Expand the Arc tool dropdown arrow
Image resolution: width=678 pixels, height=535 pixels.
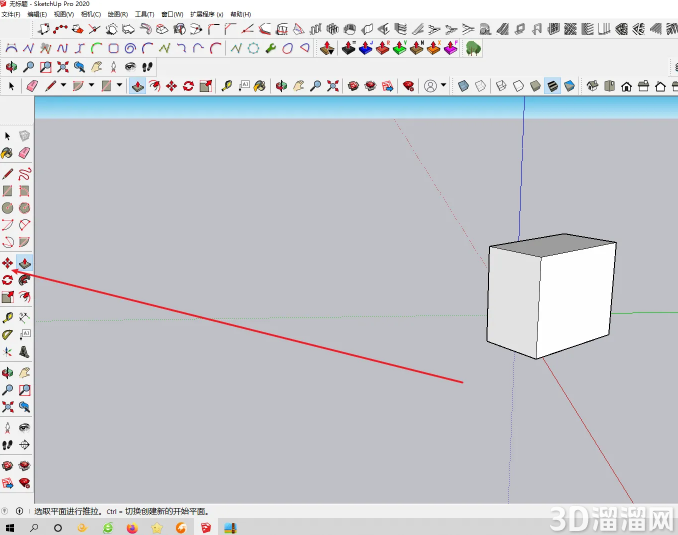pyautogui.click(x=91, y=85)
